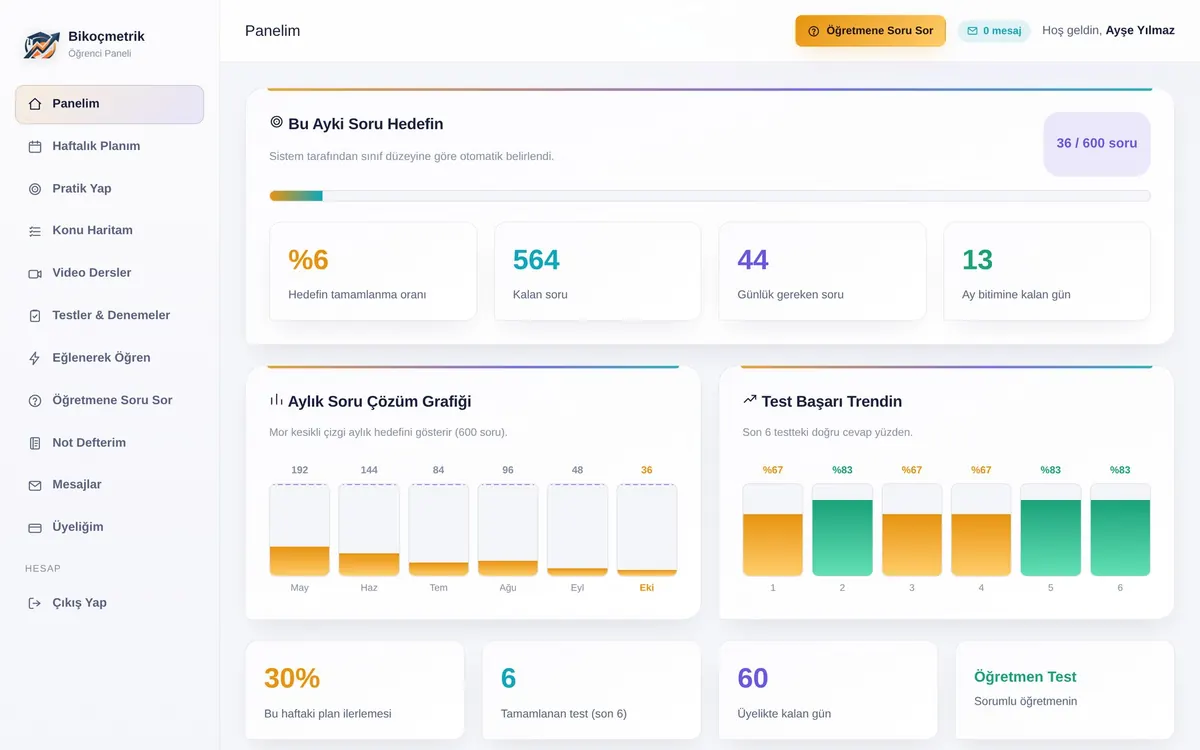Click the May bar in the monthly chart
Image resolution: width=1200 pixels, height=750 pixels.
(x=300, y=530)
